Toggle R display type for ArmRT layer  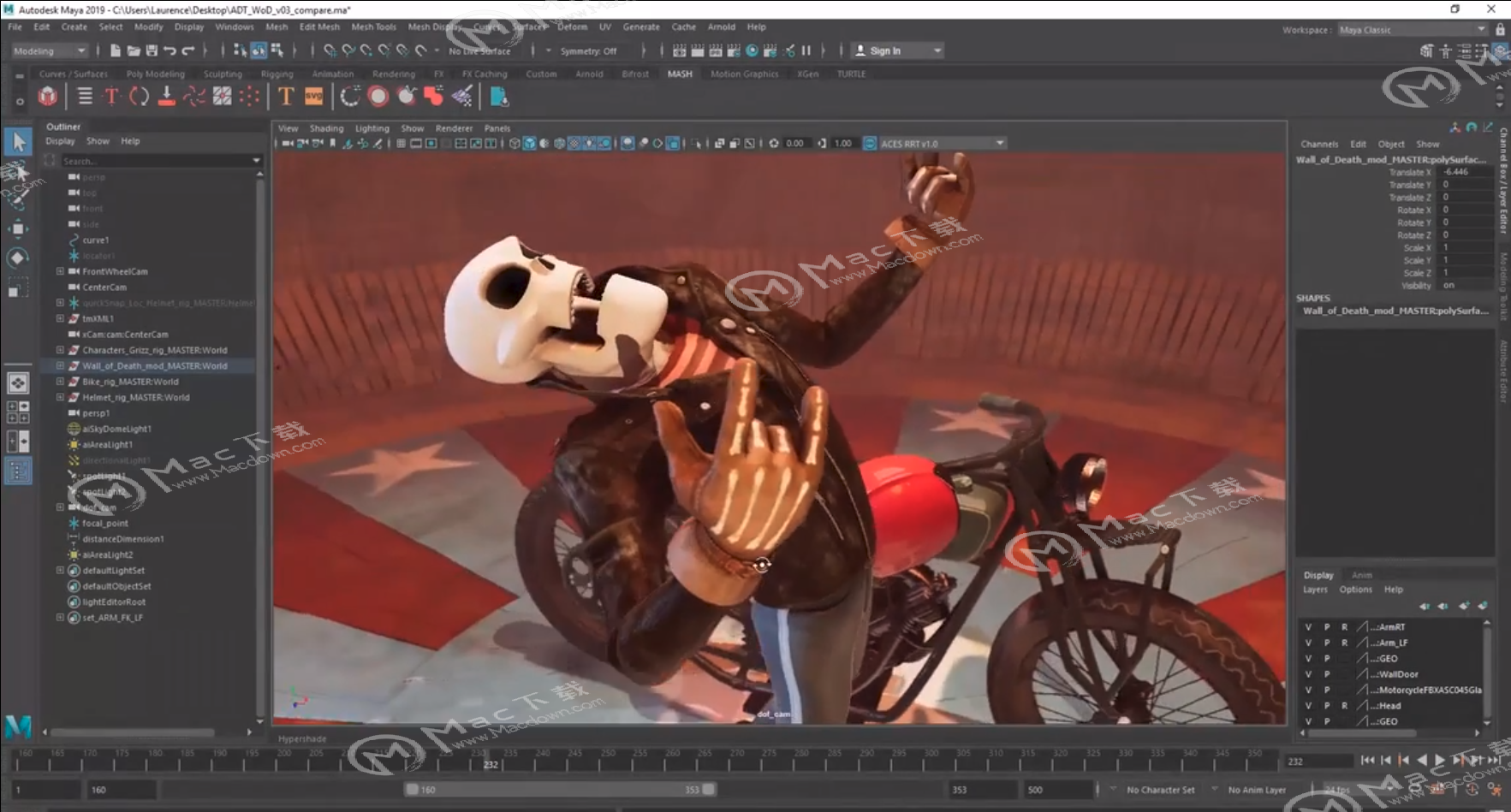(1344, 627)
